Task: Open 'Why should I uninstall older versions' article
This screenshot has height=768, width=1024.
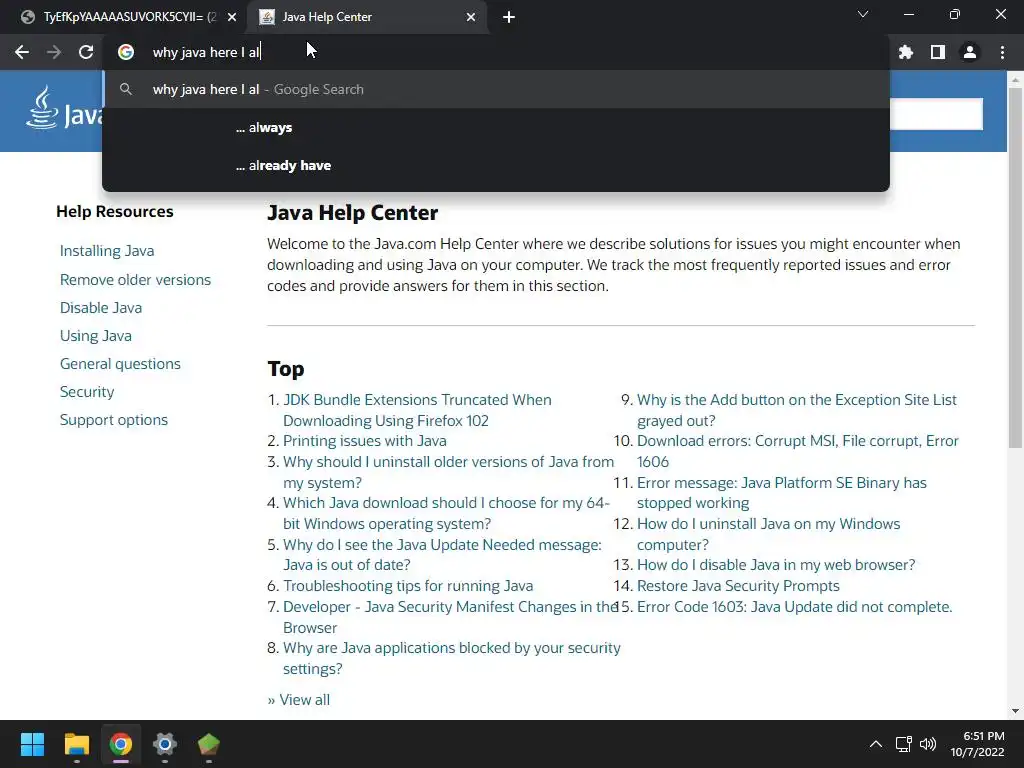Action: pyautogui.click(x=448, y=472)
